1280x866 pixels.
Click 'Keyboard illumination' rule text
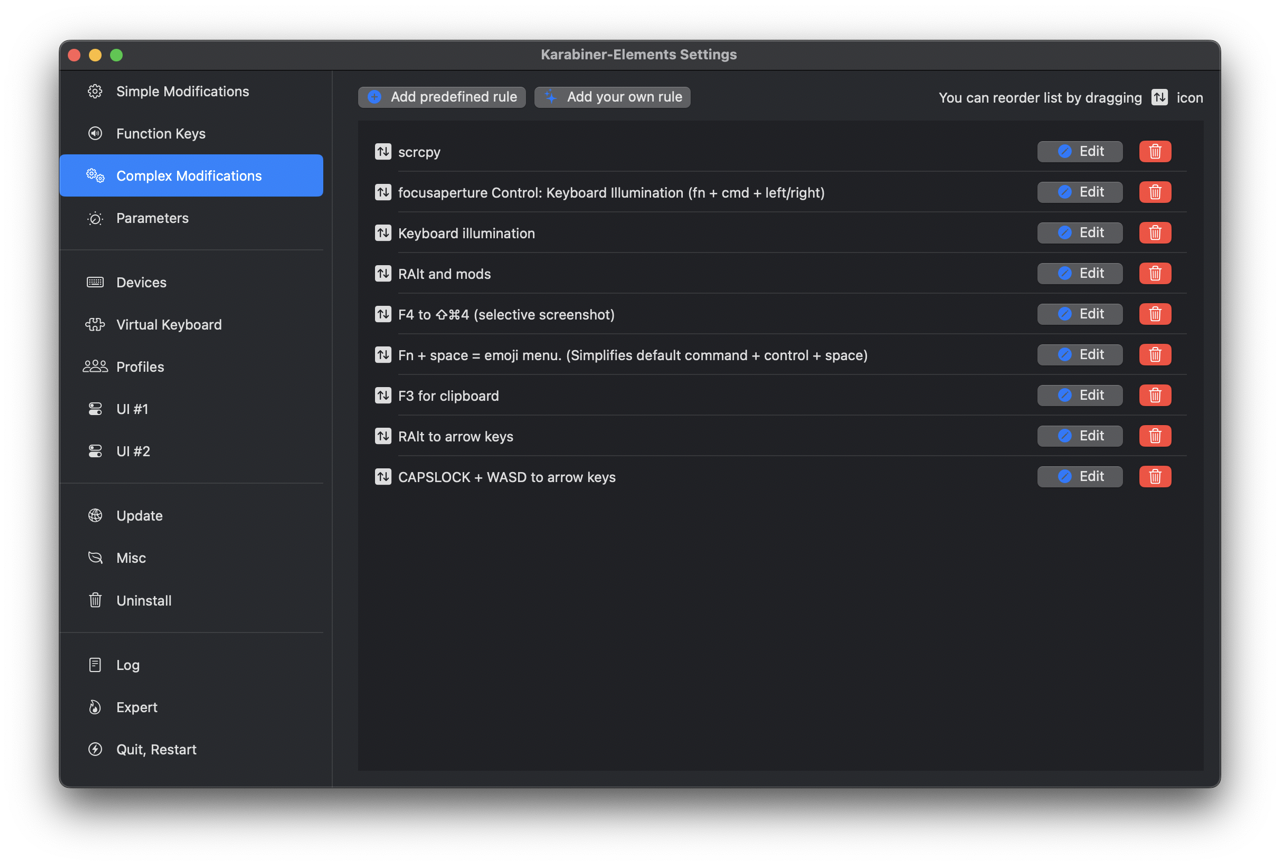tap(466, 233)
